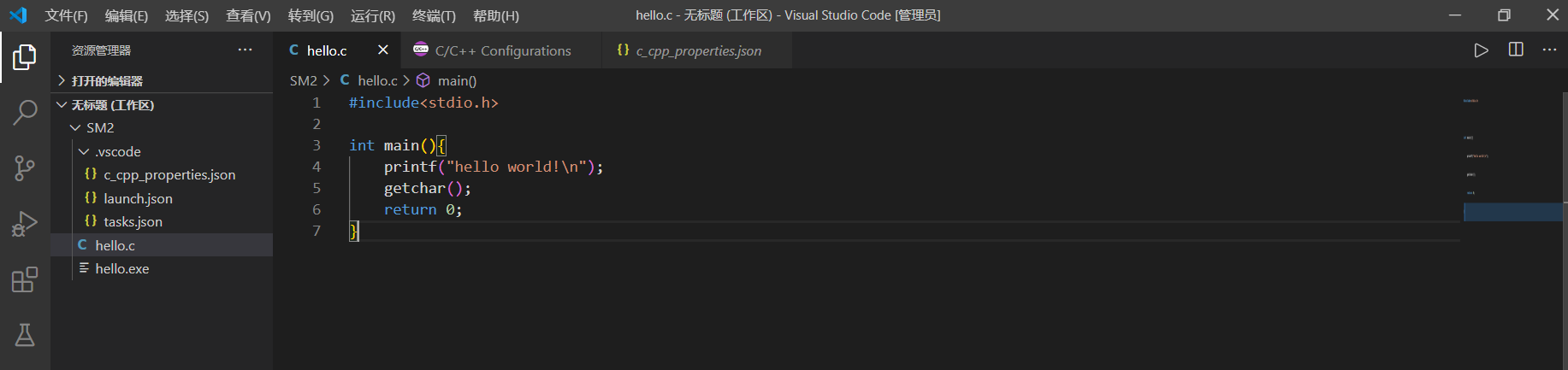Viewport: 1568px width, 370px height.
Task: Open the 终端(T) menu
Action: [x=434, y=15]
